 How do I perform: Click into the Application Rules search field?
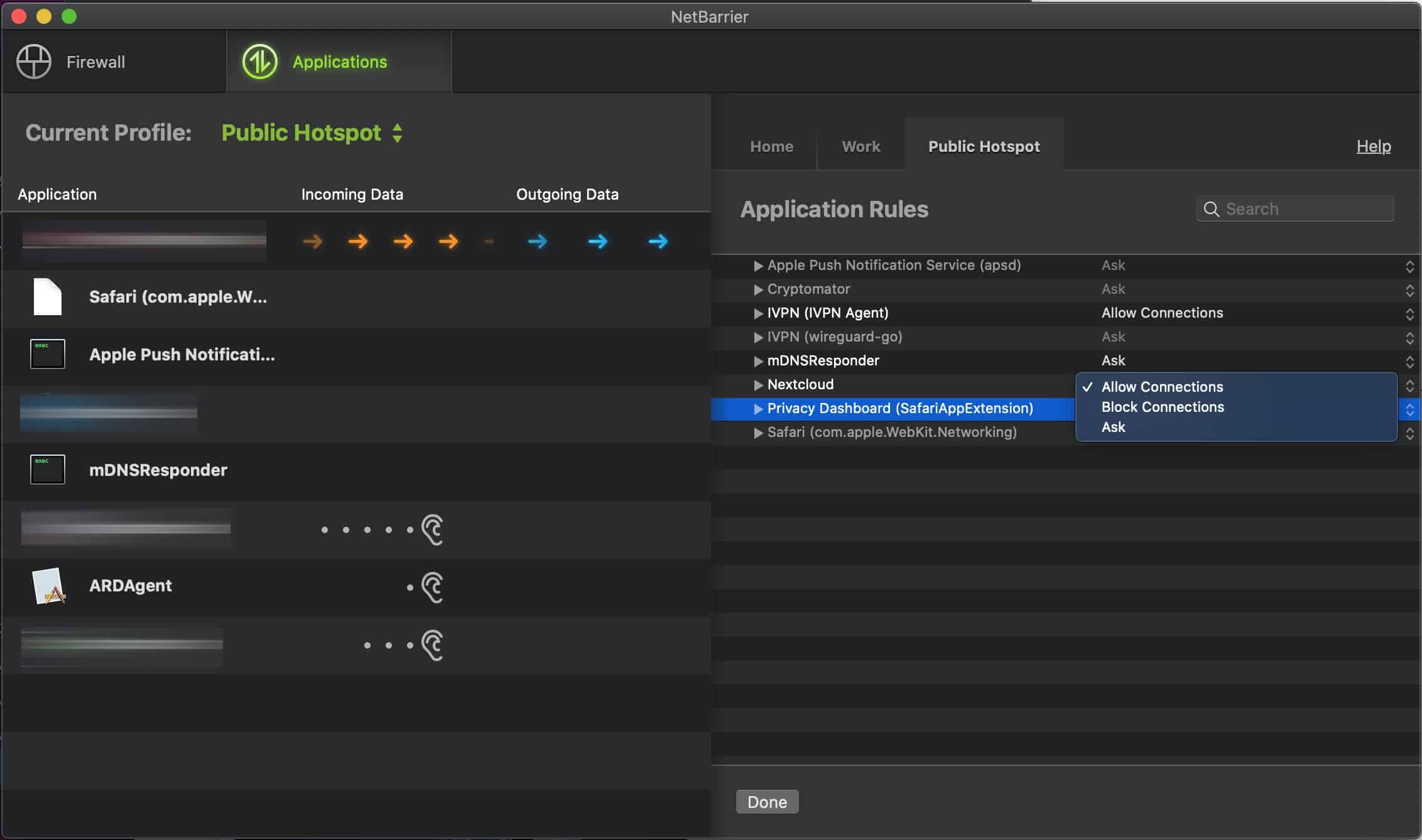coord(1295,208)
